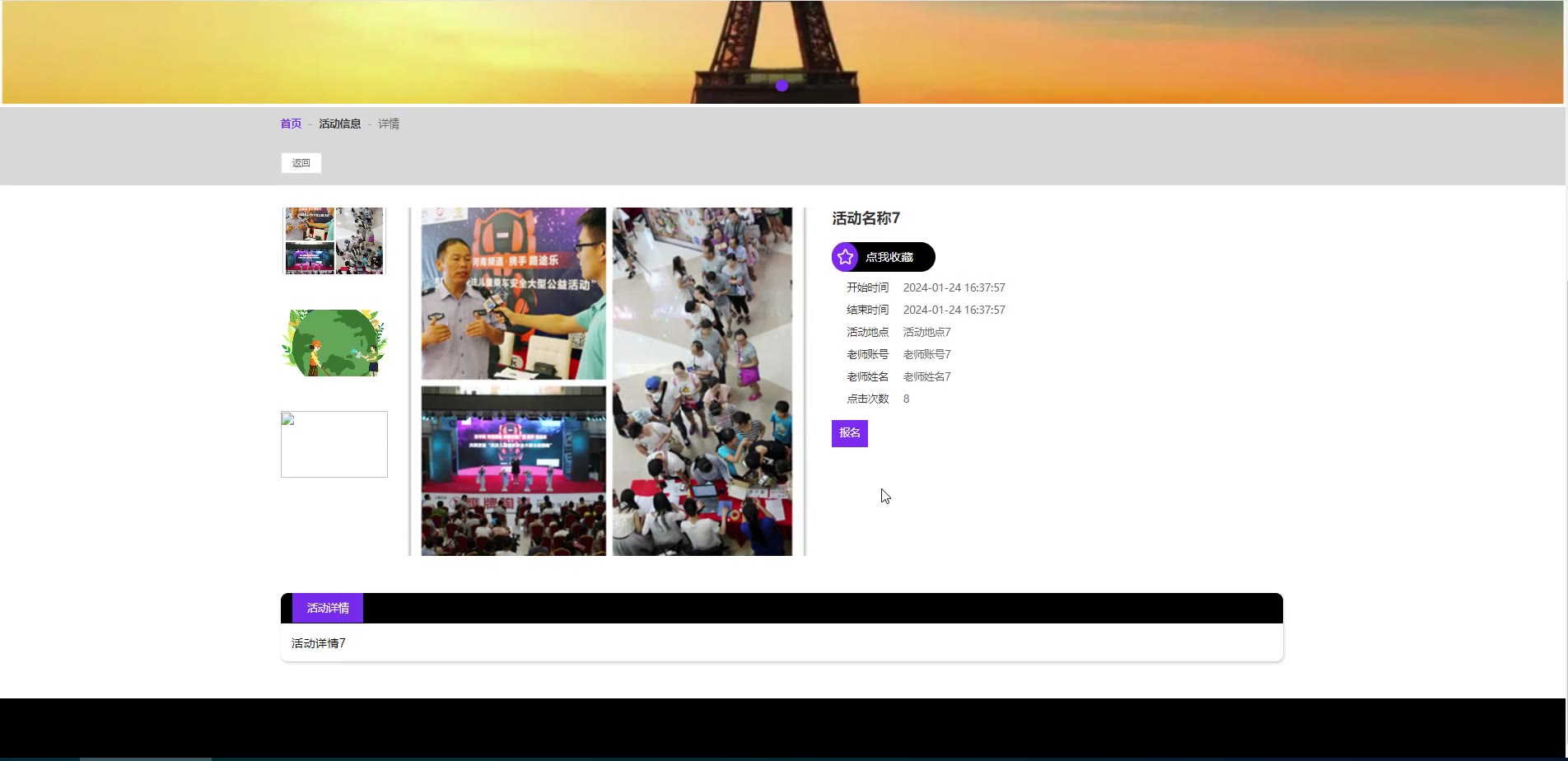Select the 活动详情 tab

click(328, 608)
